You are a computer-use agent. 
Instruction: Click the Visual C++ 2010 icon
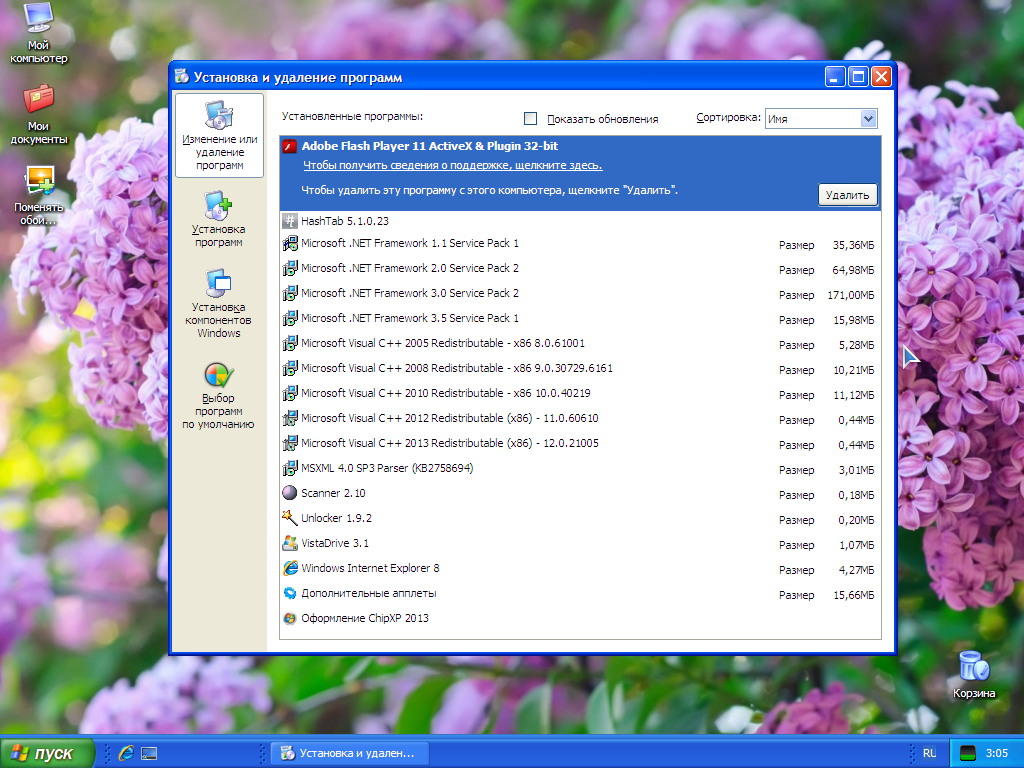(289, 393)
